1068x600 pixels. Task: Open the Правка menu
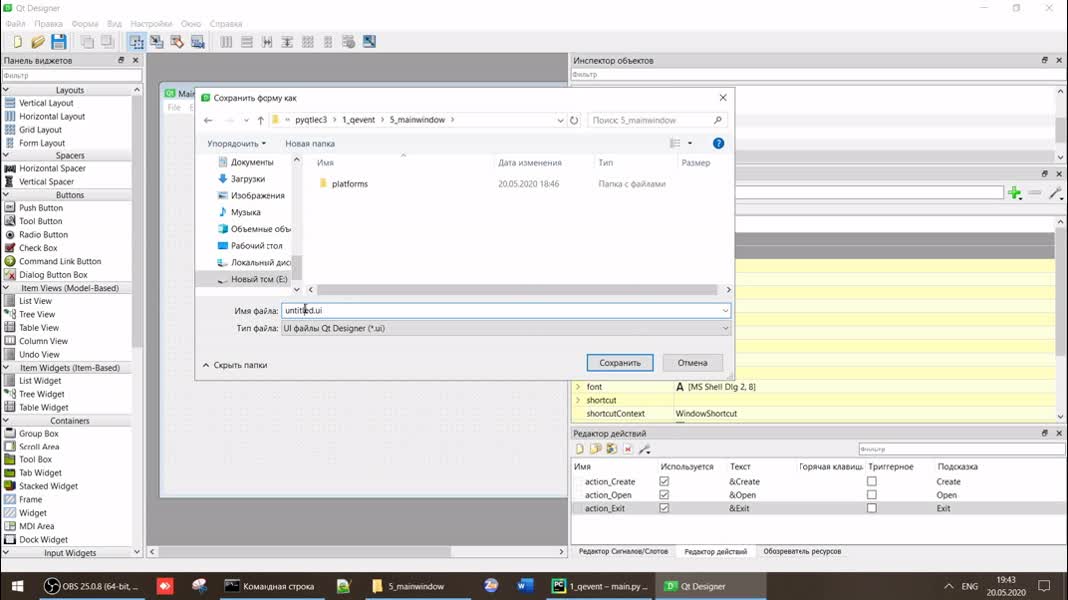pos(48,24)
